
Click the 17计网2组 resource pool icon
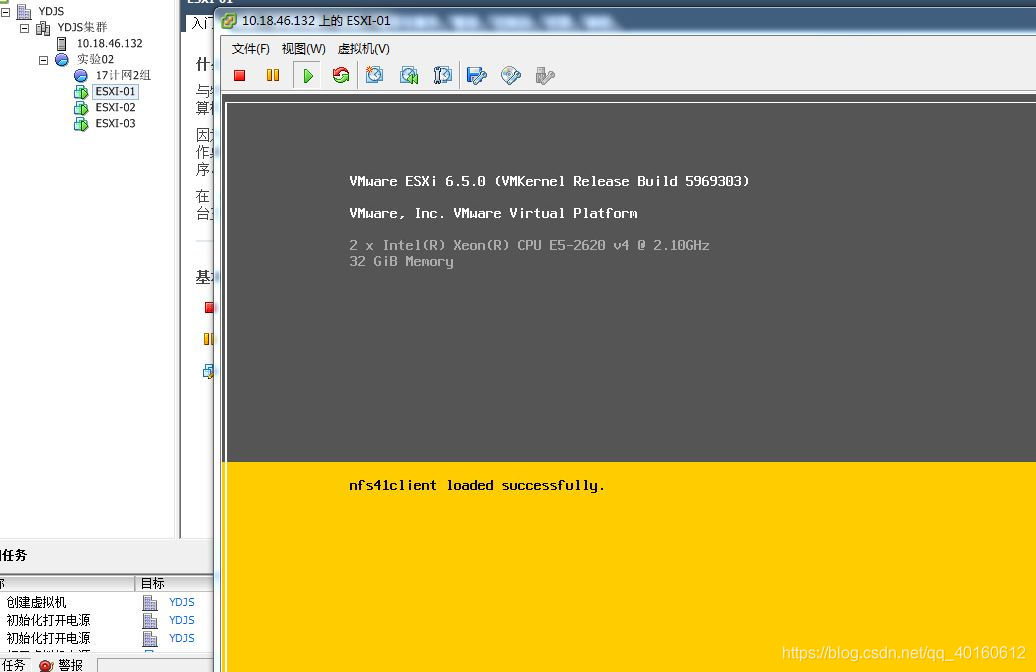click(81, 75)
